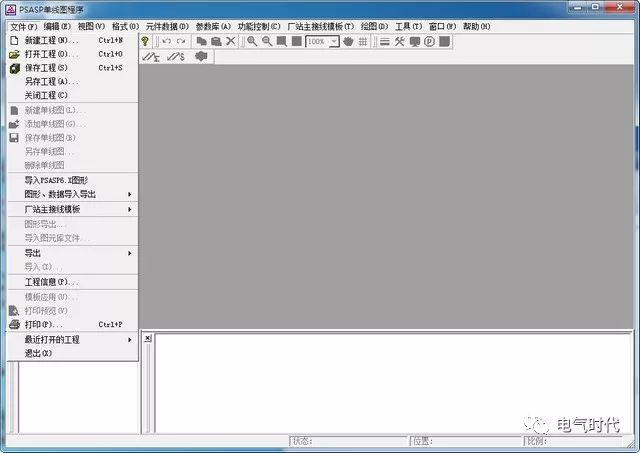640x453 pixels.
Task: Select 打开工程 in the File menu
Action: 50,54
